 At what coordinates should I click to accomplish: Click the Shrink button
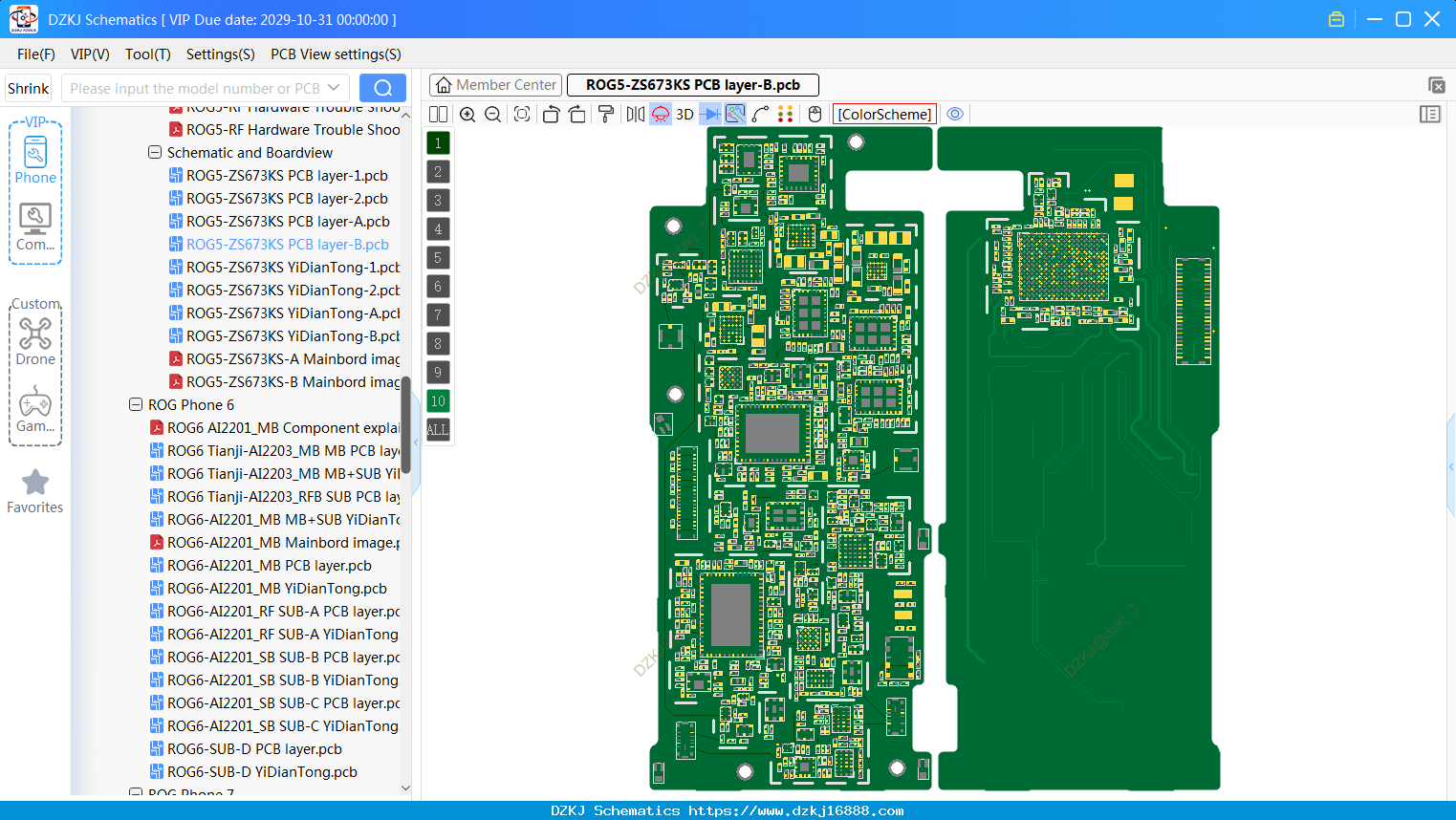point(29,88)
